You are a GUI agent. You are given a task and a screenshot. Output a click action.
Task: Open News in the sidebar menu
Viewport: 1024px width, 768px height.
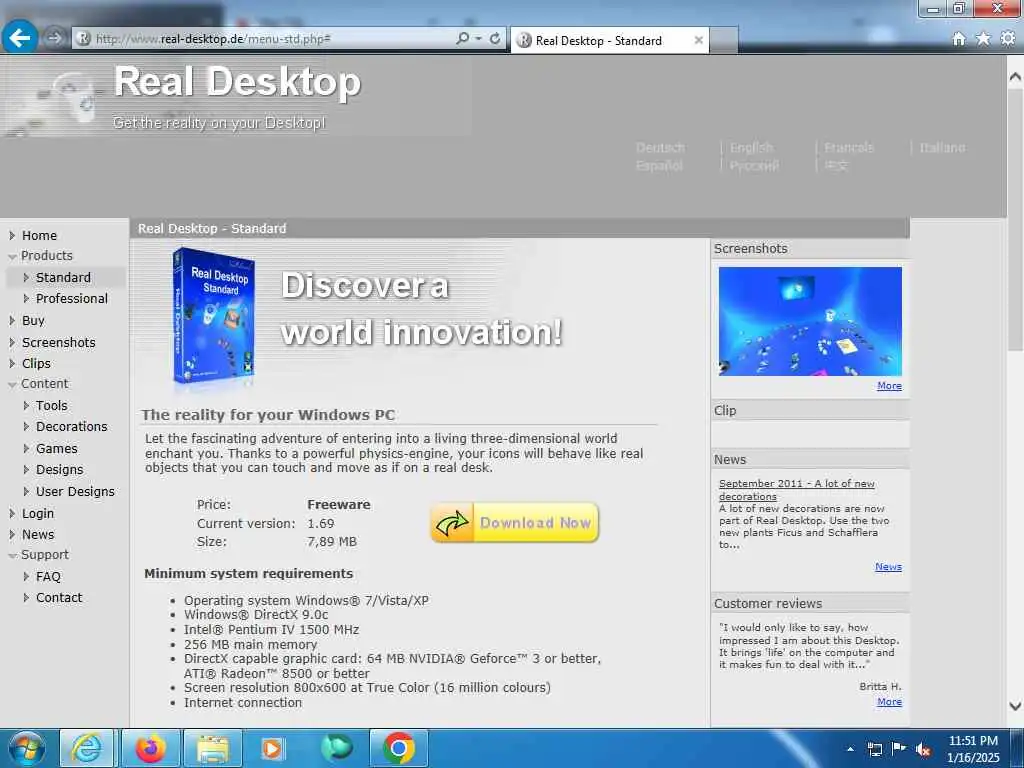tap(38, 535)
